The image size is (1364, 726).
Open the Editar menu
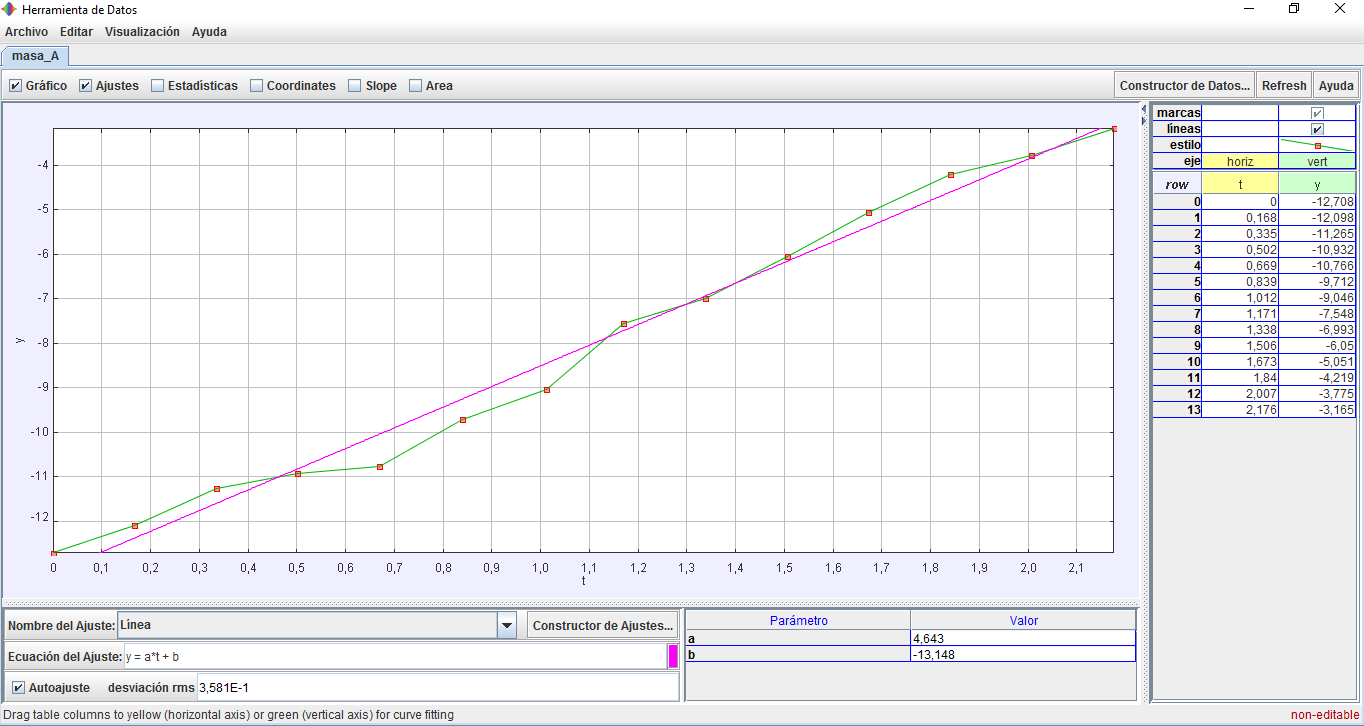click(76, 32)
